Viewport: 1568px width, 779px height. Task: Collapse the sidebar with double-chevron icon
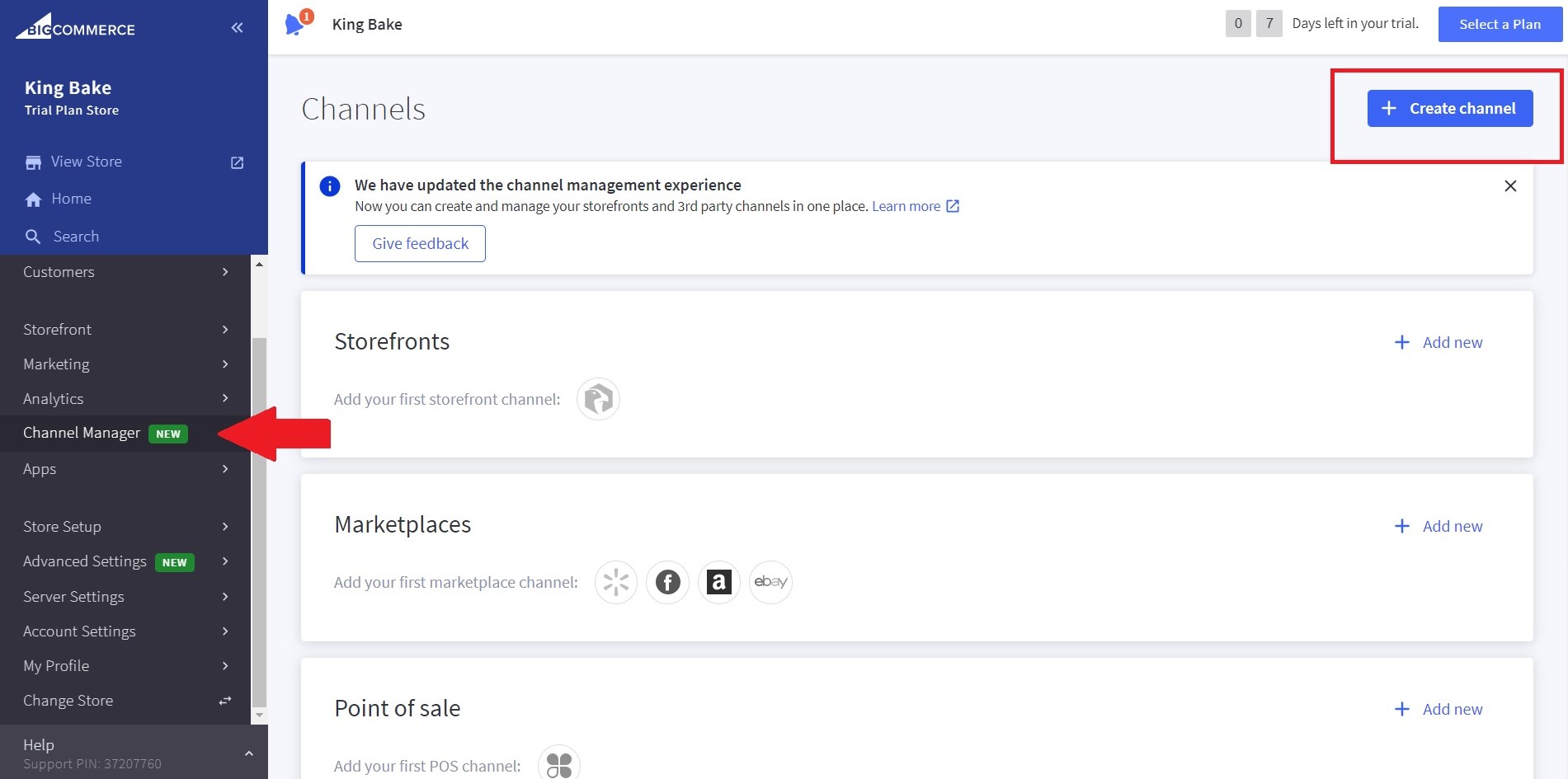point(237,28)
